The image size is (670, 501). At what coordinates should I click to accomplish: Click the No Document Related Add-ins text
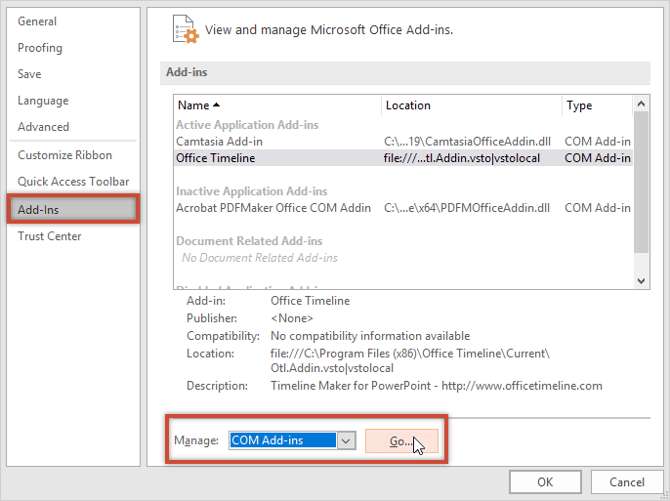[259, 258]
